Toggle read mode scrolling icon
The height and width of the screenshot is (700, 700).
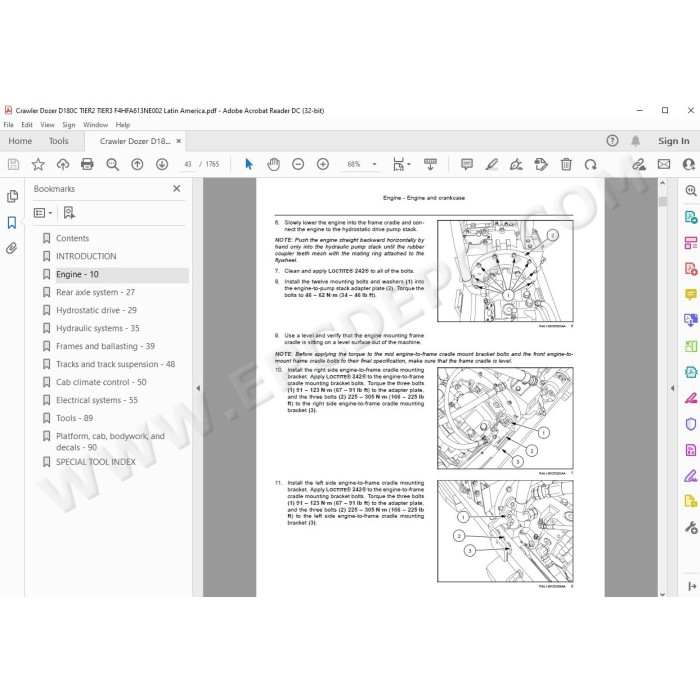(430, 164)
